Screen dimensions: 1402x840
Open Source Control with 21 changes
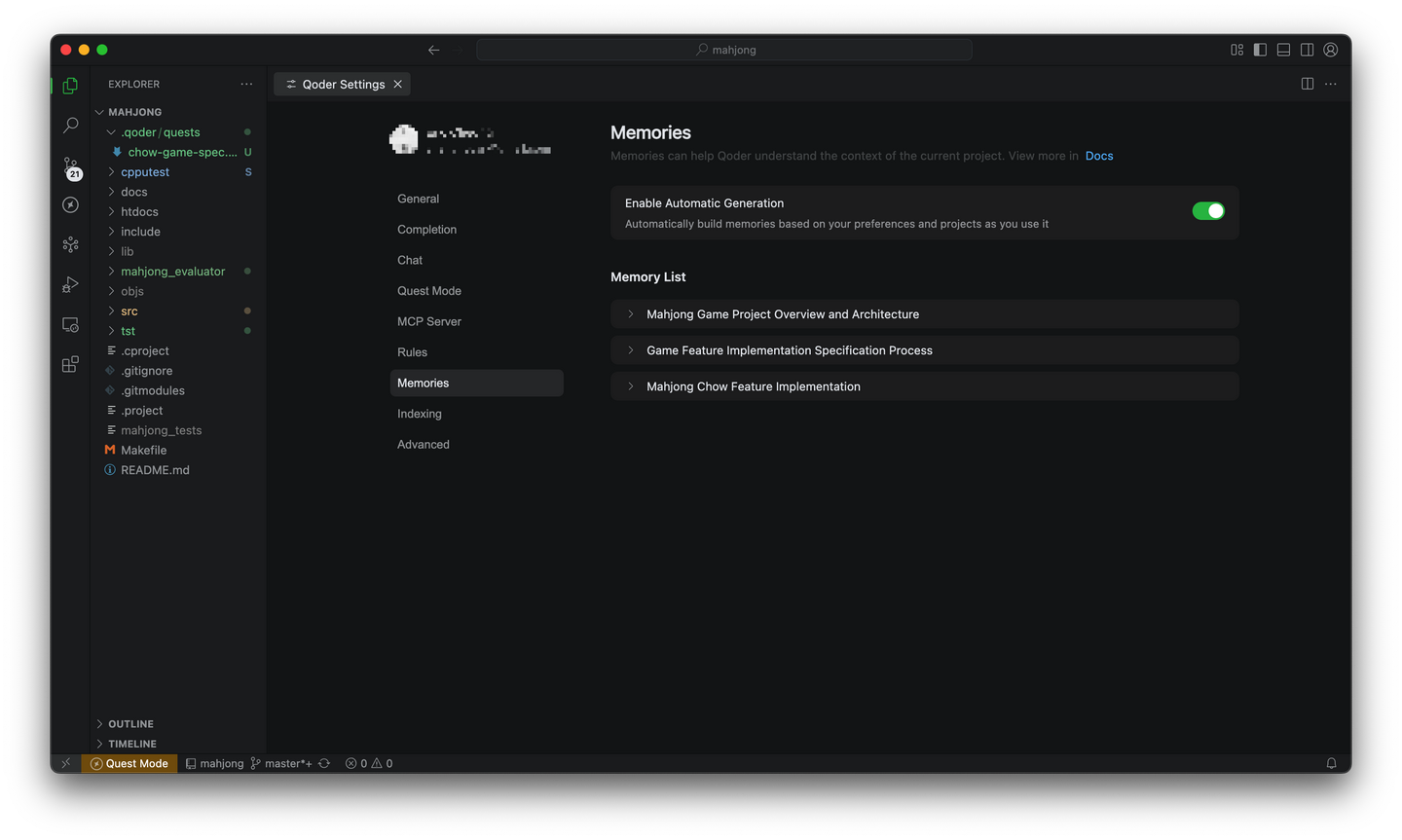pos(70,166)
